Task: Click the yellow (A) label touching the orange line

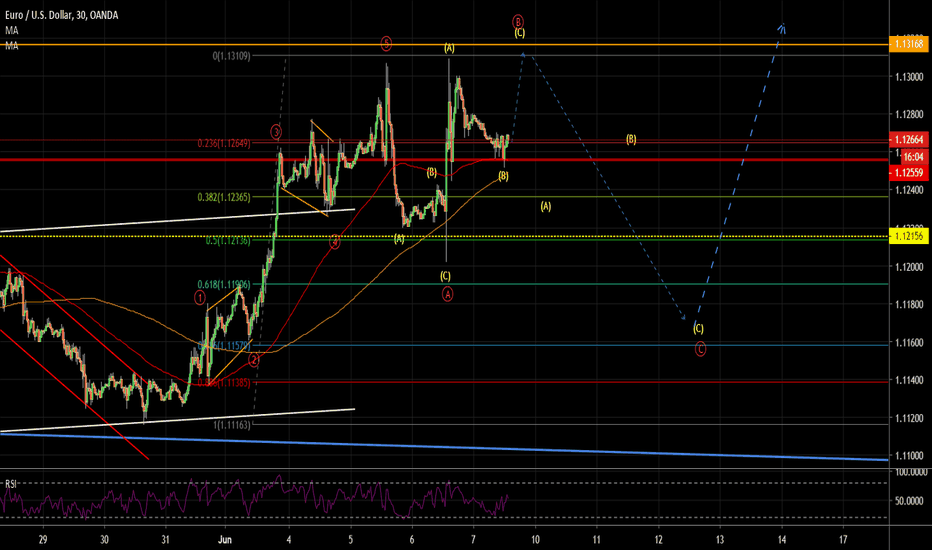Action: (449, 48)
